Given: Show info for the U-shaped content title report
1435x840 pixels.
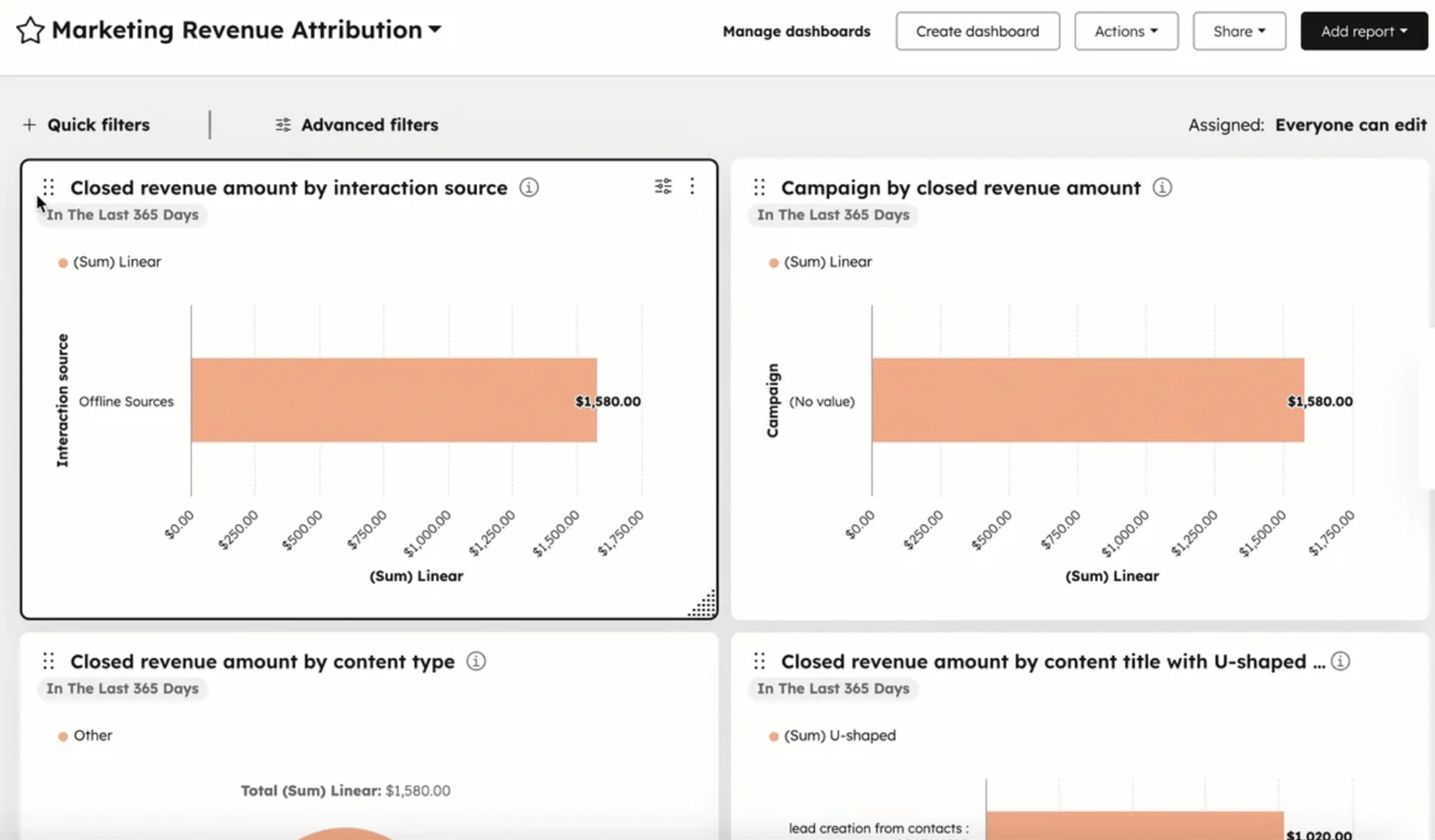Looking at the screenshot, I should [1341, 661].
